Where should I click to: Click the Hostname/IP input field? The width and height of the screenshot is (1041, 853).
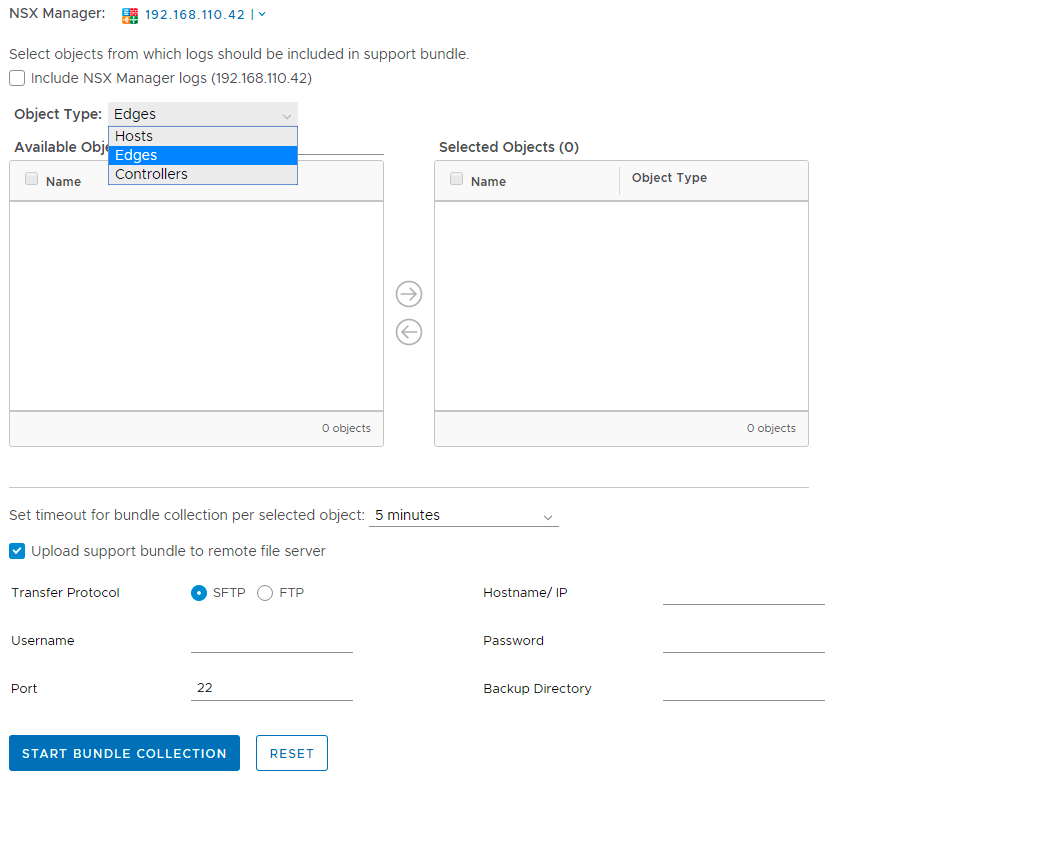[743, 593]
